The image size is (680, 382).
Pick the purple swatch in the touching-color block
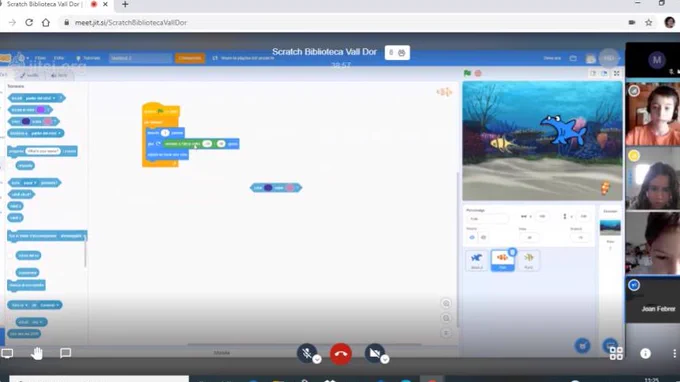pyautogui.click(x=40, y=110)
